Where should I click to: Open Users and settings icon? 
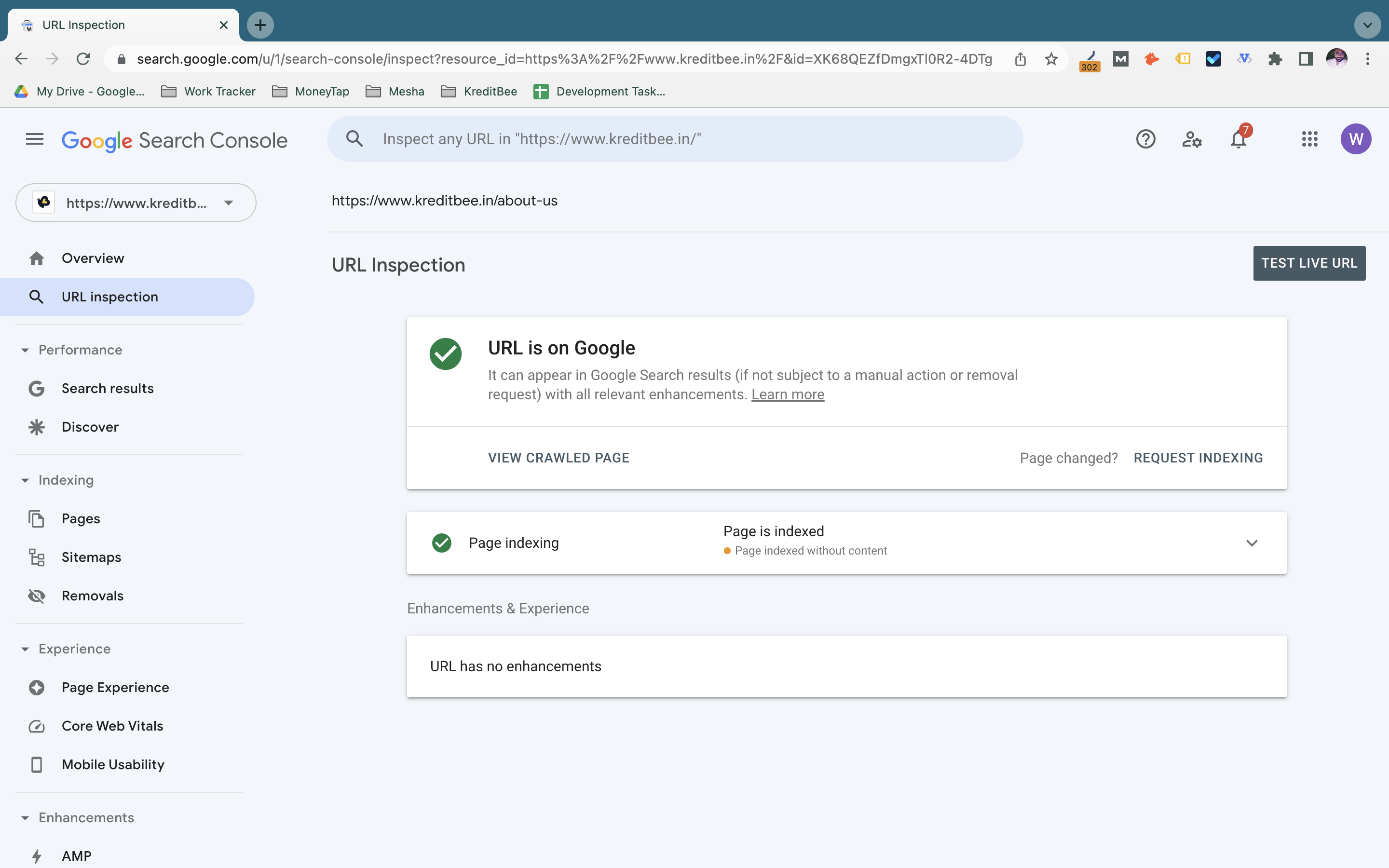1192,139
